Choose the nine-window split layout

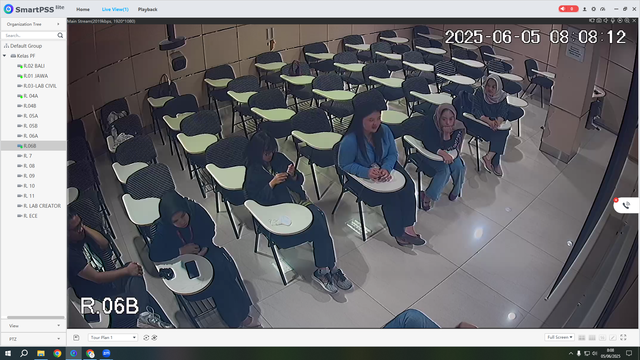592,338
